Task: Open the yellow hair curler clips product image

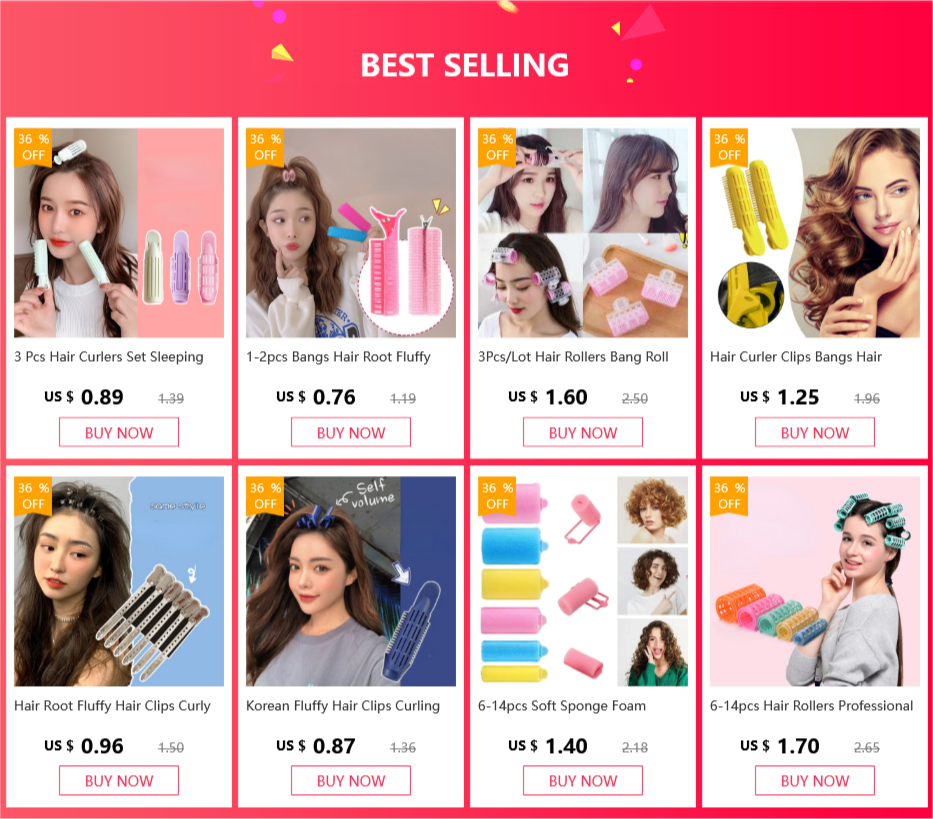Action: pyautogui.click(x=815, y=233)
